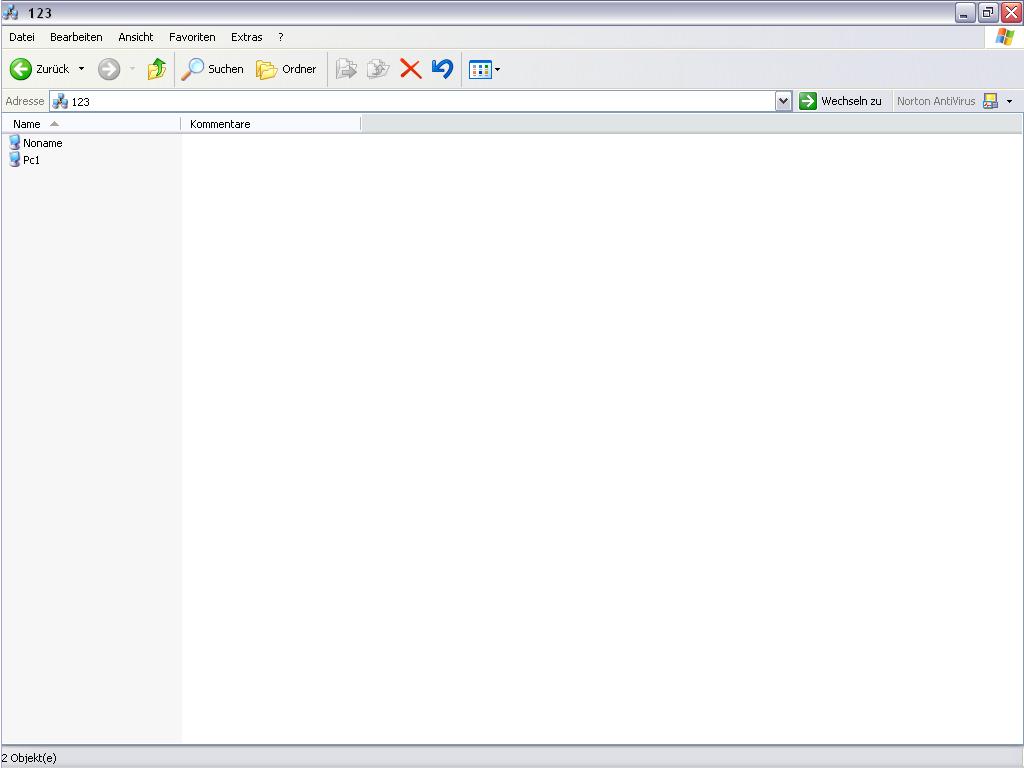Sort by the Name column header
Screen dimensions: 1024x768
[91, 124]
